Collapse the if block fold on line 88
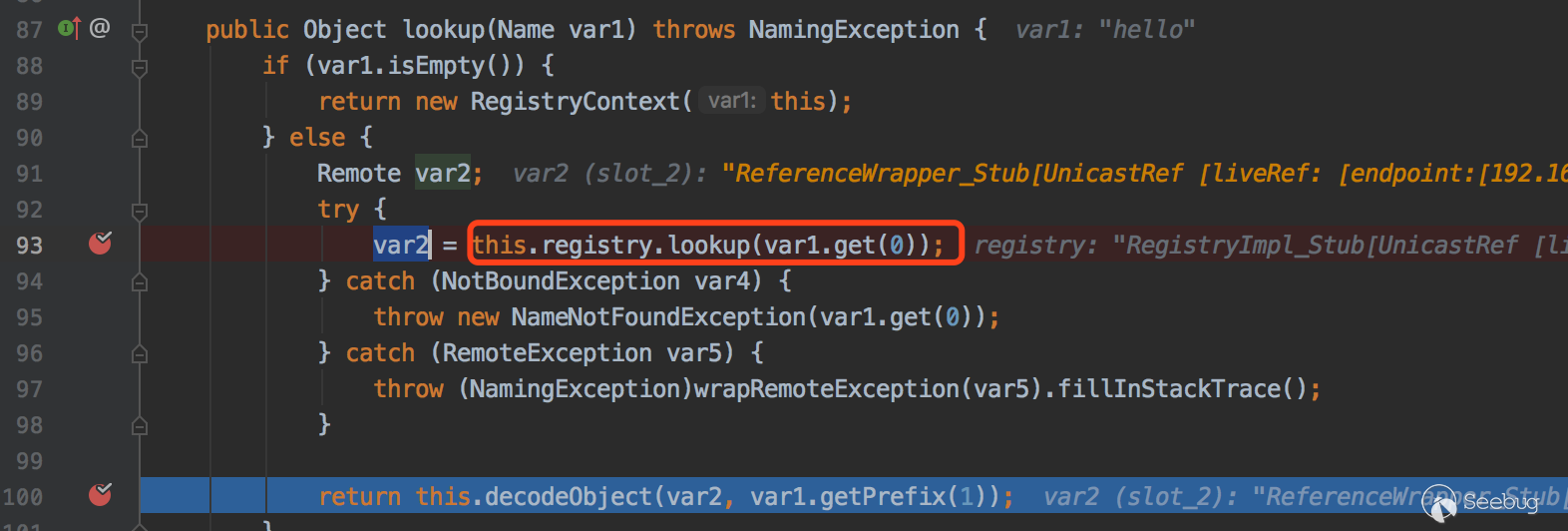This screenshot has width=1568, height=531. 140,67
